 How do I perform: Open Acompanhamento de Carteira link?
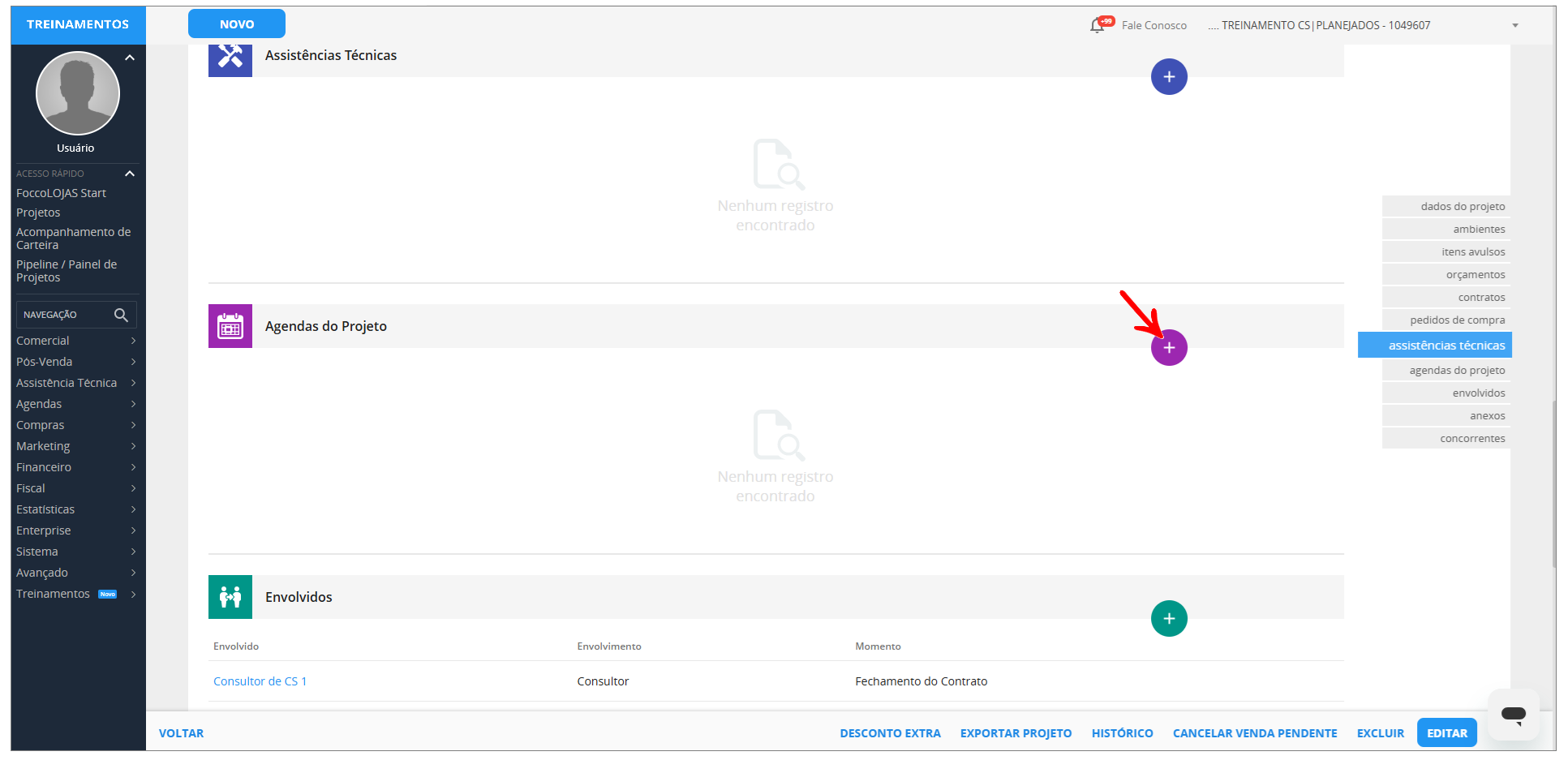(x=73, y=238)
